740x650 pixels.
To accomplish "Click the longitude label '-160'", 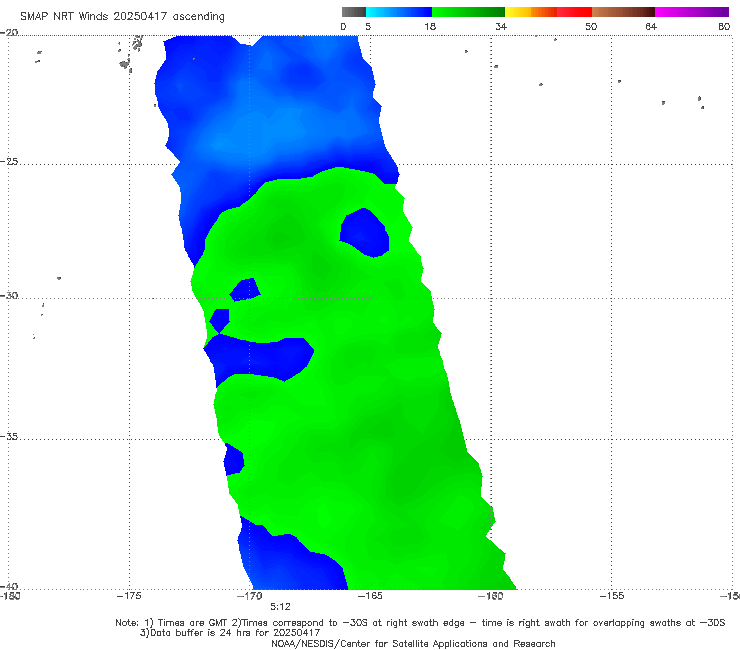I will (x=490, y=596).
